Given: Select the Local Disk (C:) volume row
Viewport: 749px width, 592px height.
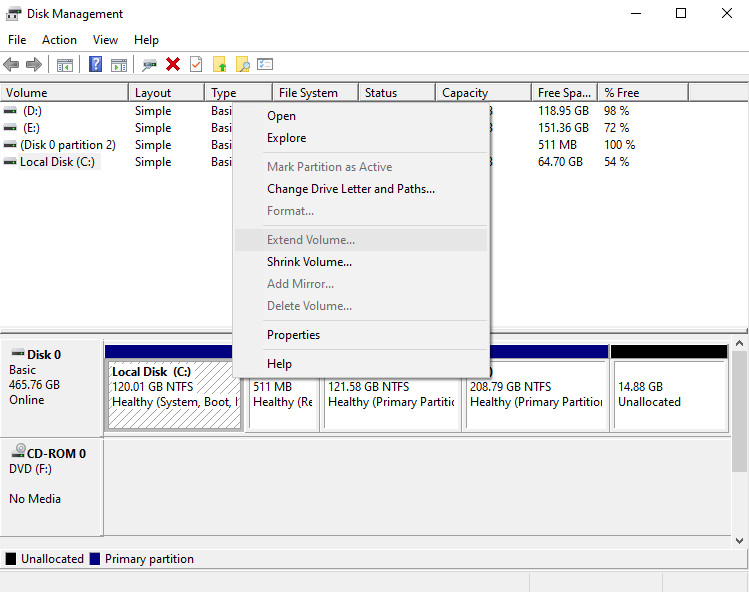Looking at the screenshot, I should [57, 162].
